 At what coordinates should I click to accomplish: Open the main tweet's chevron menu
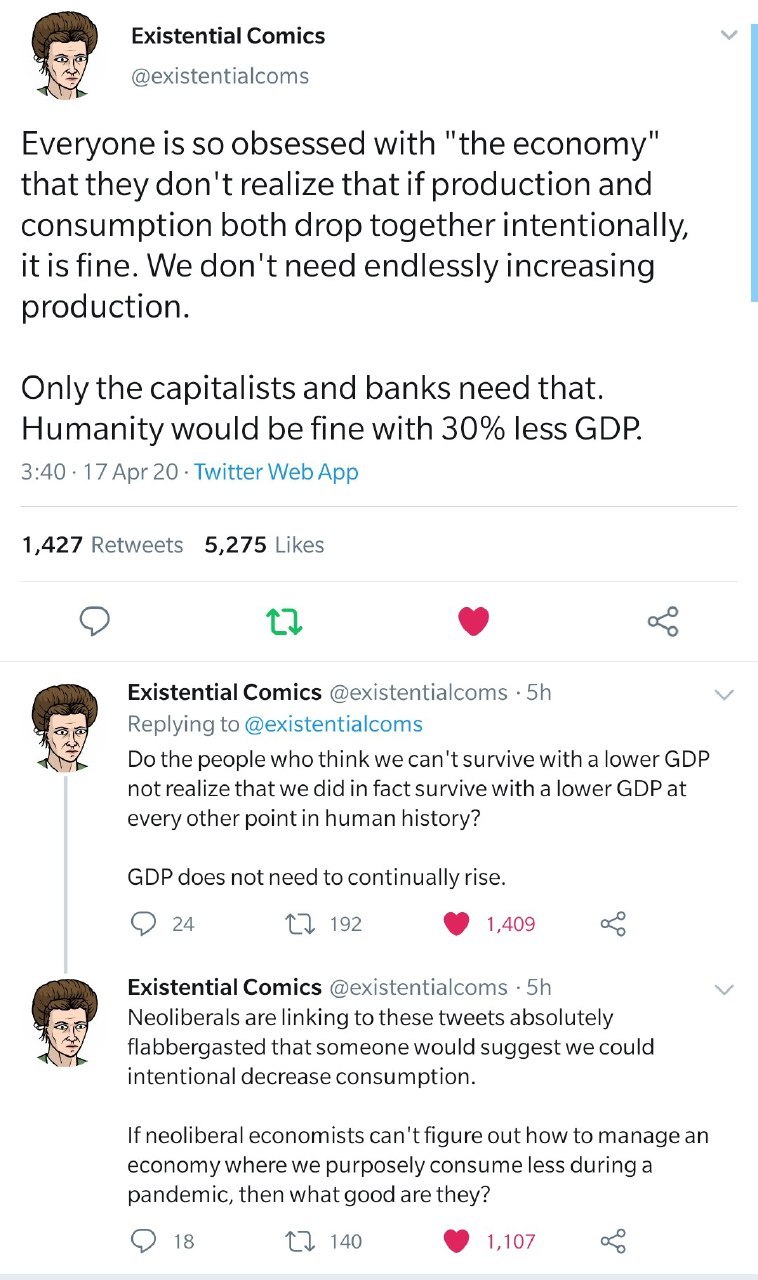pyautogui.click(x=729, y=36)
